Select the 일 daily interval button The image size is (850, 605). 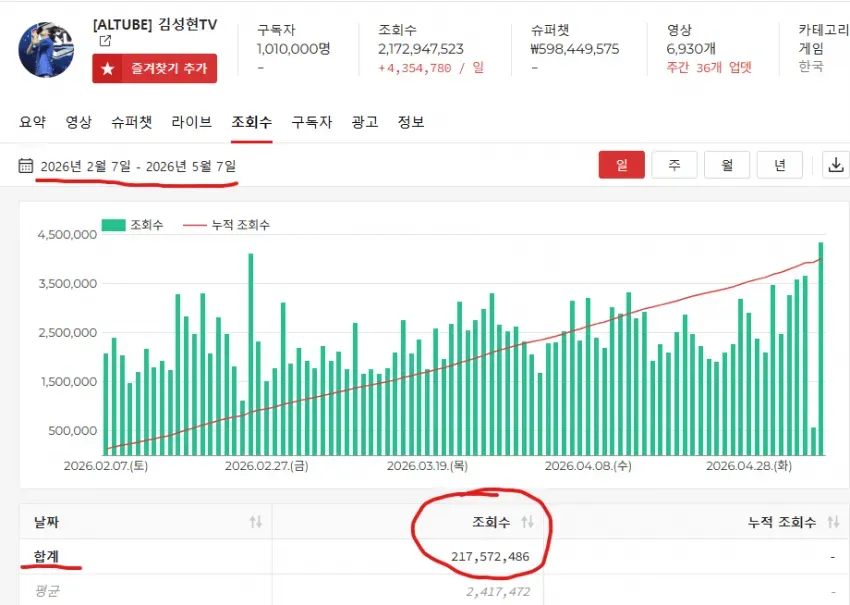pos(622,165)
